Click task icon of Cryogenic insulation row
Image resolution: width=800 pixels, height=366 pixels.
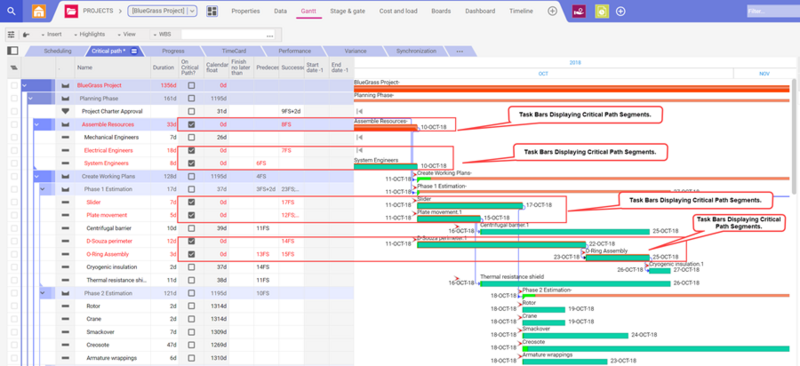pyautogui.click(x=65, y=267)
